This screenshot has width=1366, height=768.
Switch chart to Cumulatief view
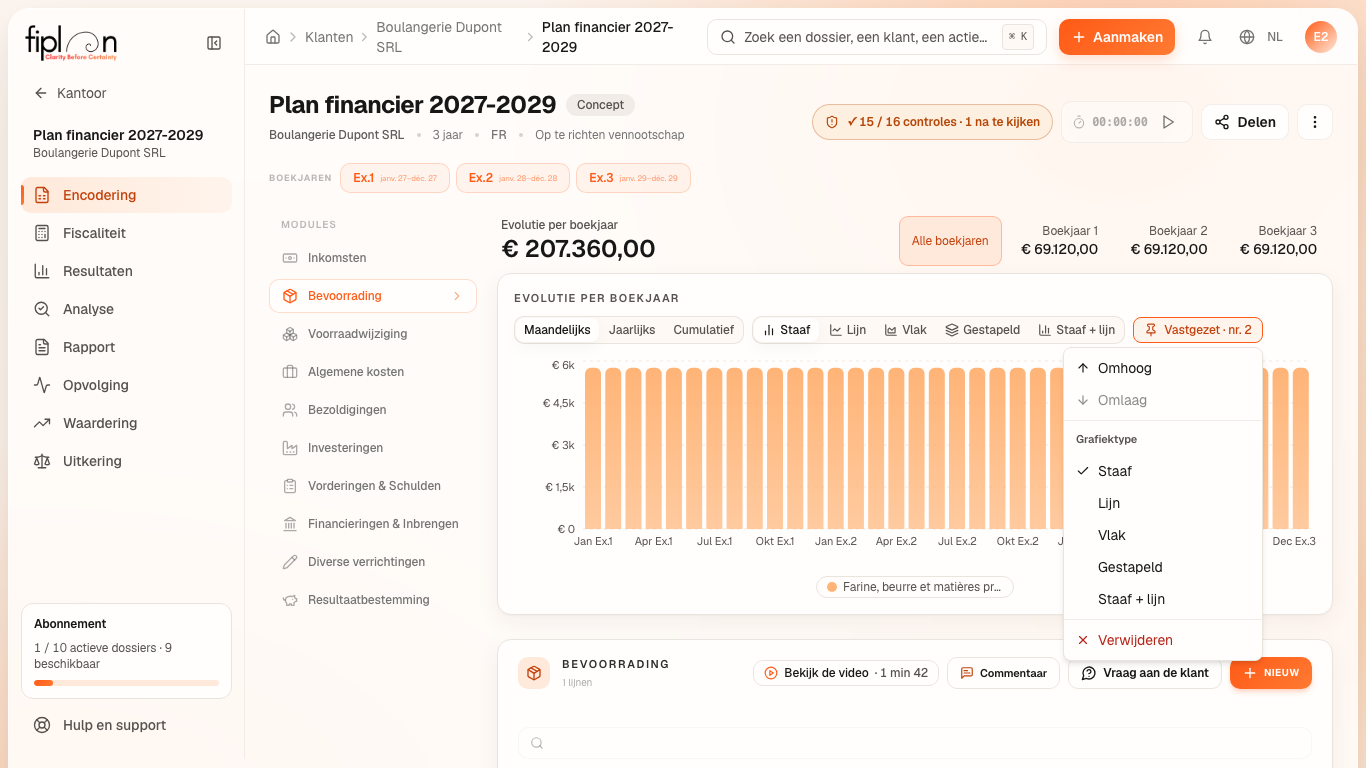[x=704, y=330]
